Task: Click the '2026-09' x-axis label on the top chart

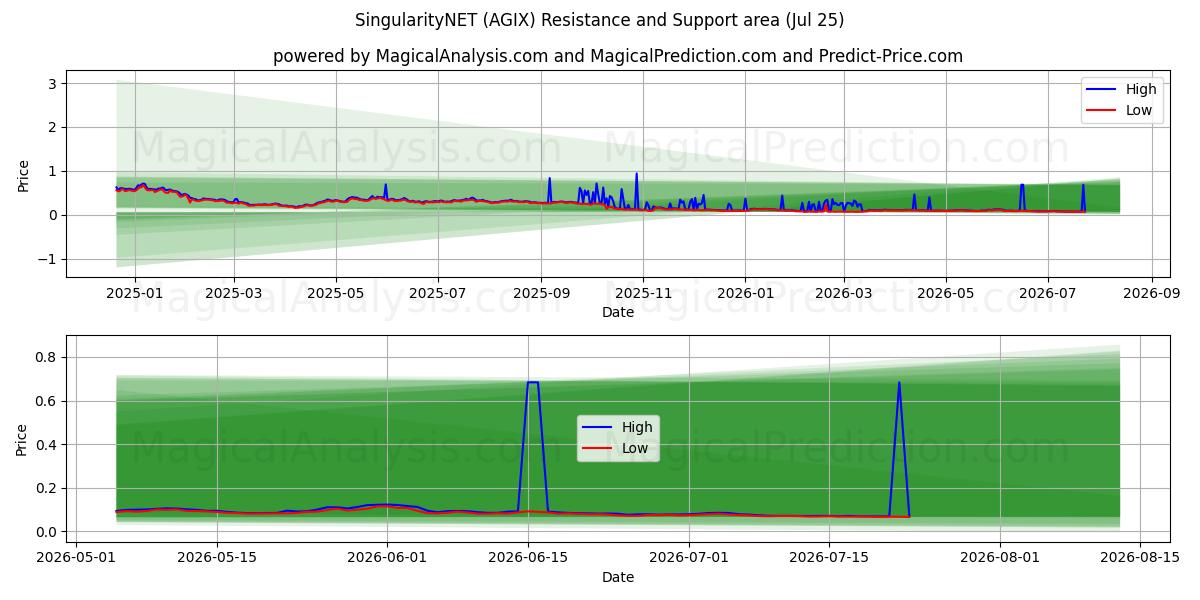Action: [x=1152, y=294]
